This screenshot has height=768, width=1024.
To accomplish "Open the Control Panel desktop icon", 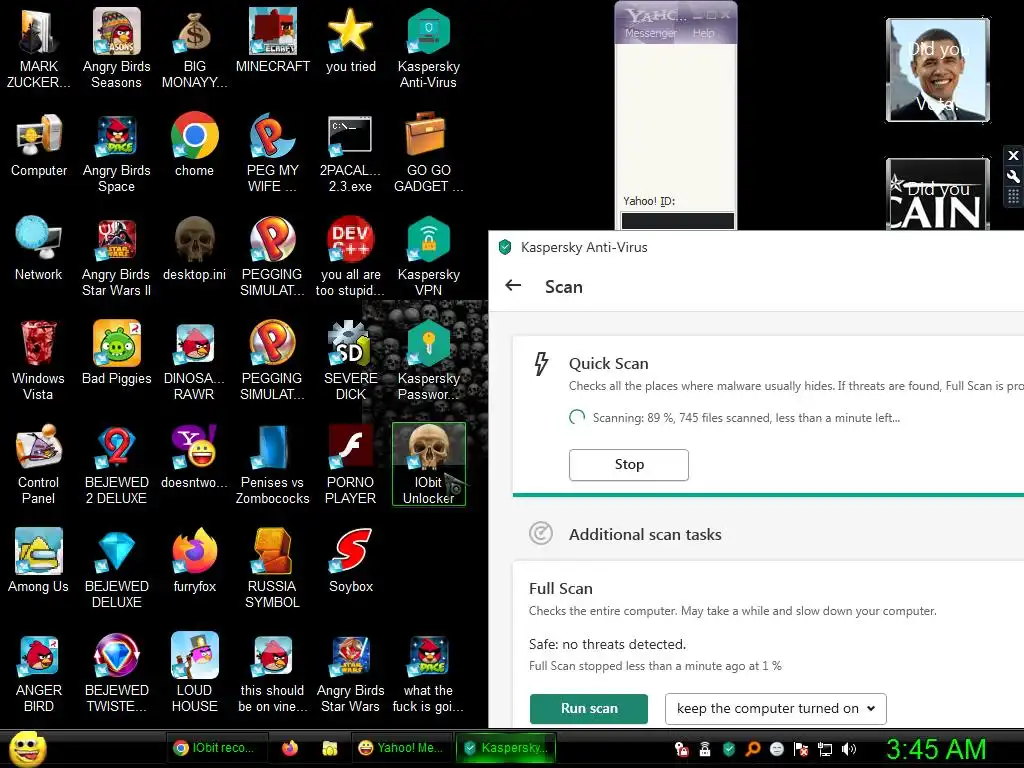I will click(x=38, y=464).
